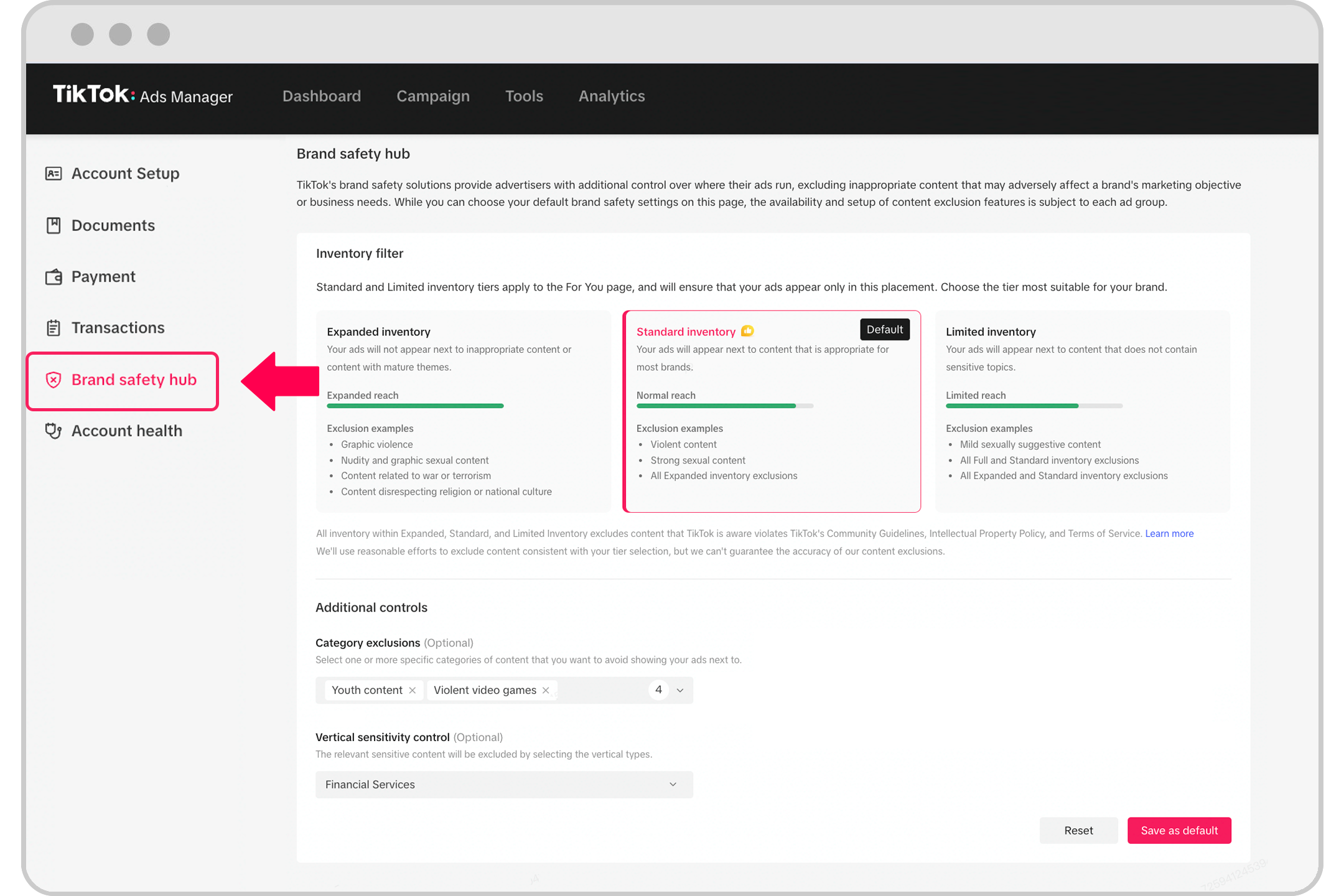Click the Payment wallet icon
The height and width of the screenshot is (896, 1344).
(54, 277)
